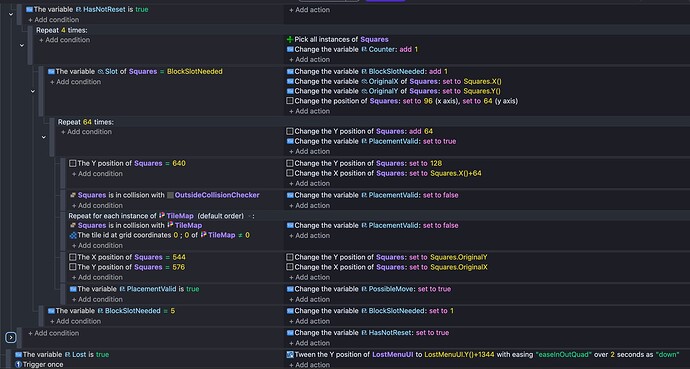Expand the folded event with boxed arrow

[x=11, y=337]
